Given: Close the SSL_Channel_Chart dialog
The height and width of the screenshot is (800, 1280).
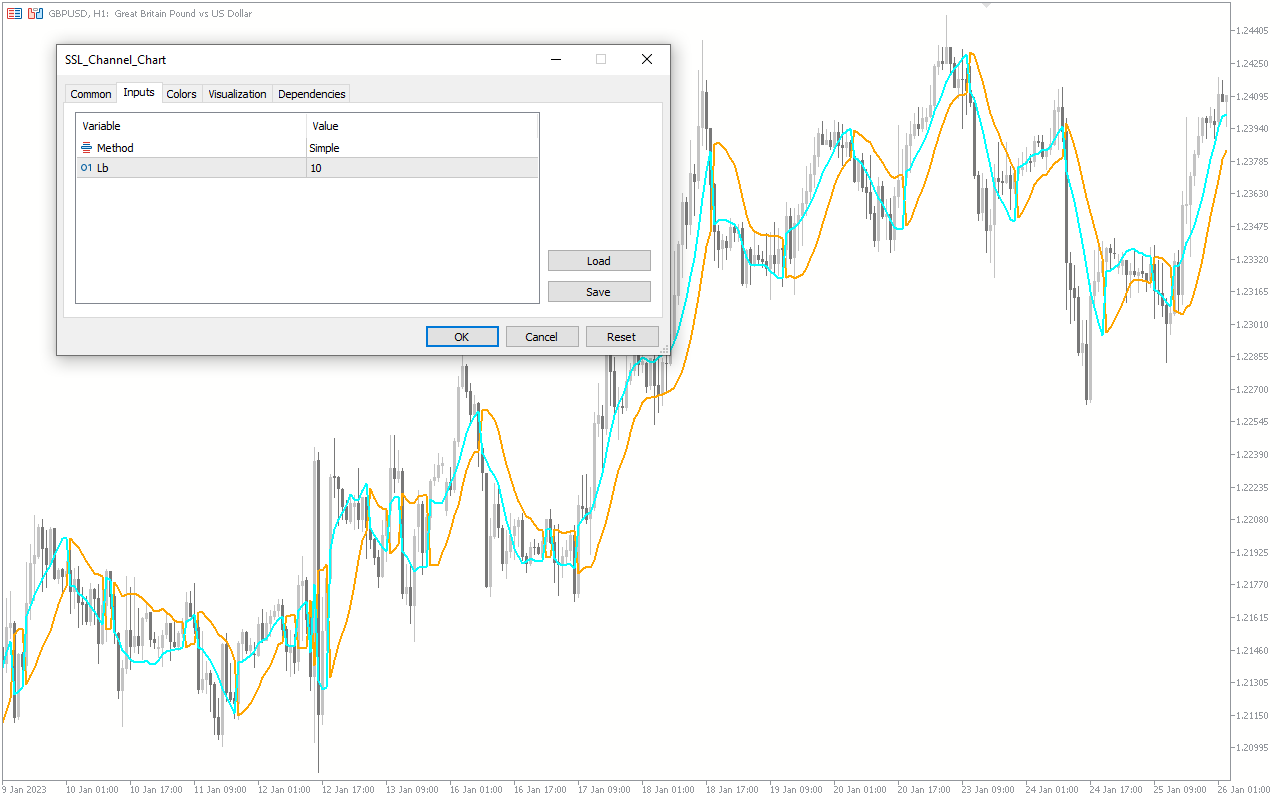Looking at the screenshot, I should coord(647,60).
